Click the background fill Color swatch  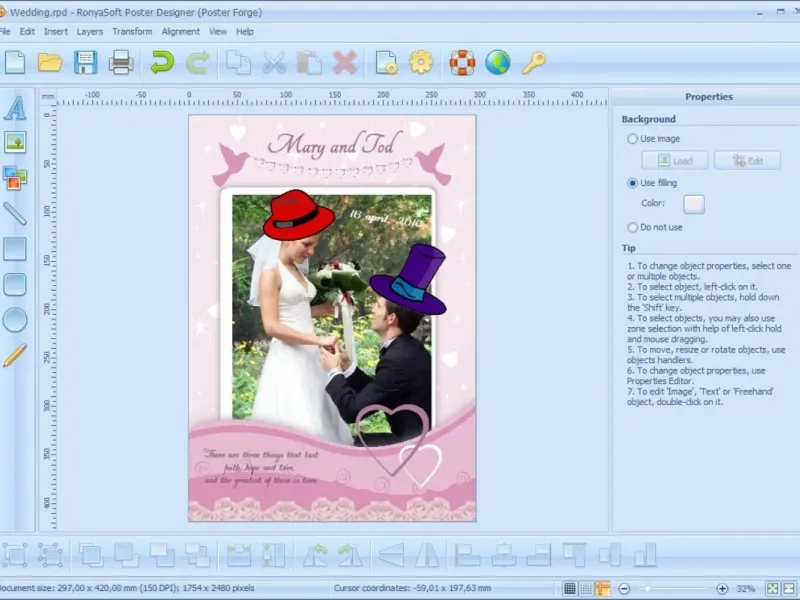tap(693, 204)
